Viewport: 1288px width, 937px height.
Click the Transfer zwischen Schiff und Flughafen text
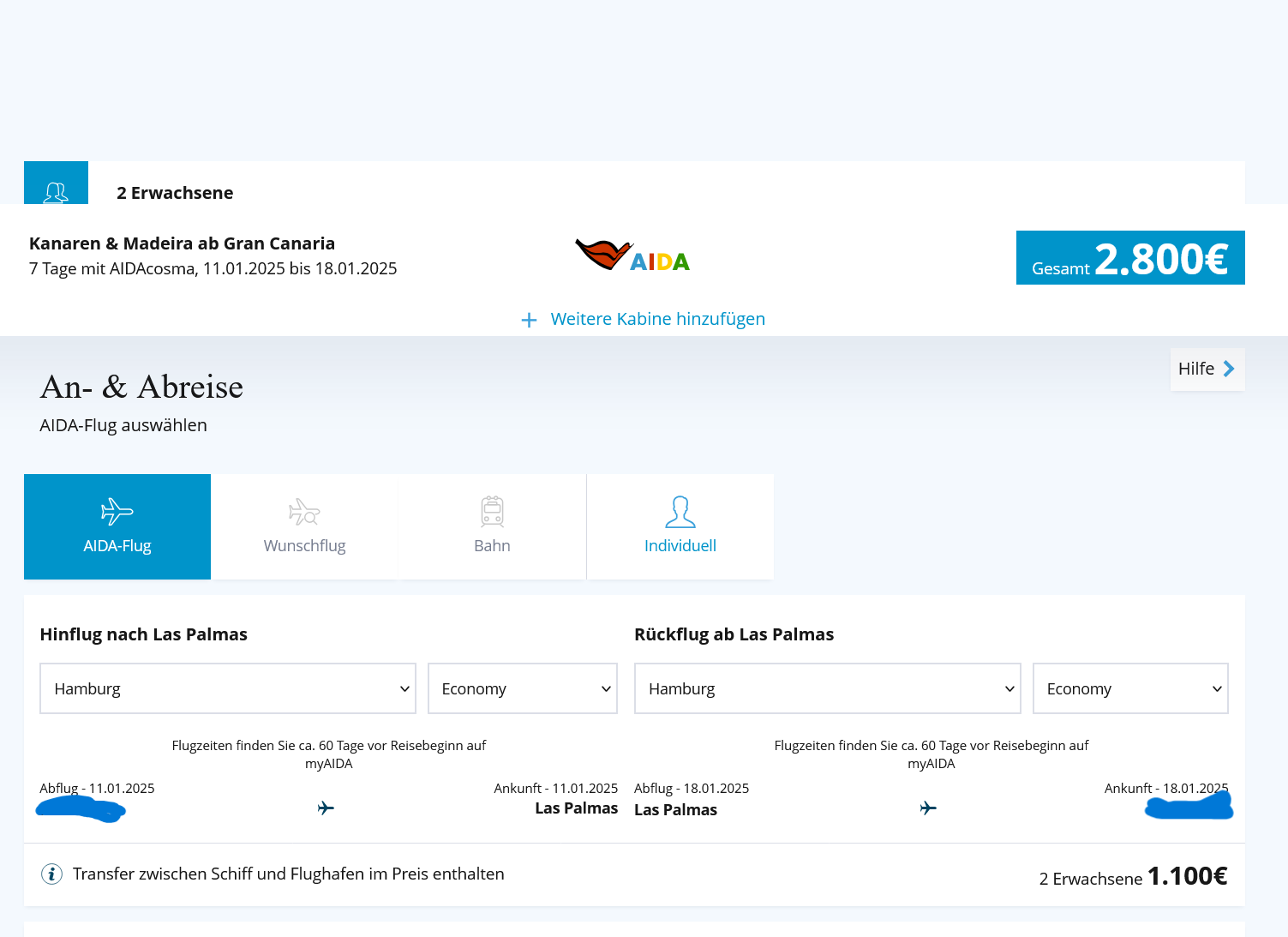288,874
